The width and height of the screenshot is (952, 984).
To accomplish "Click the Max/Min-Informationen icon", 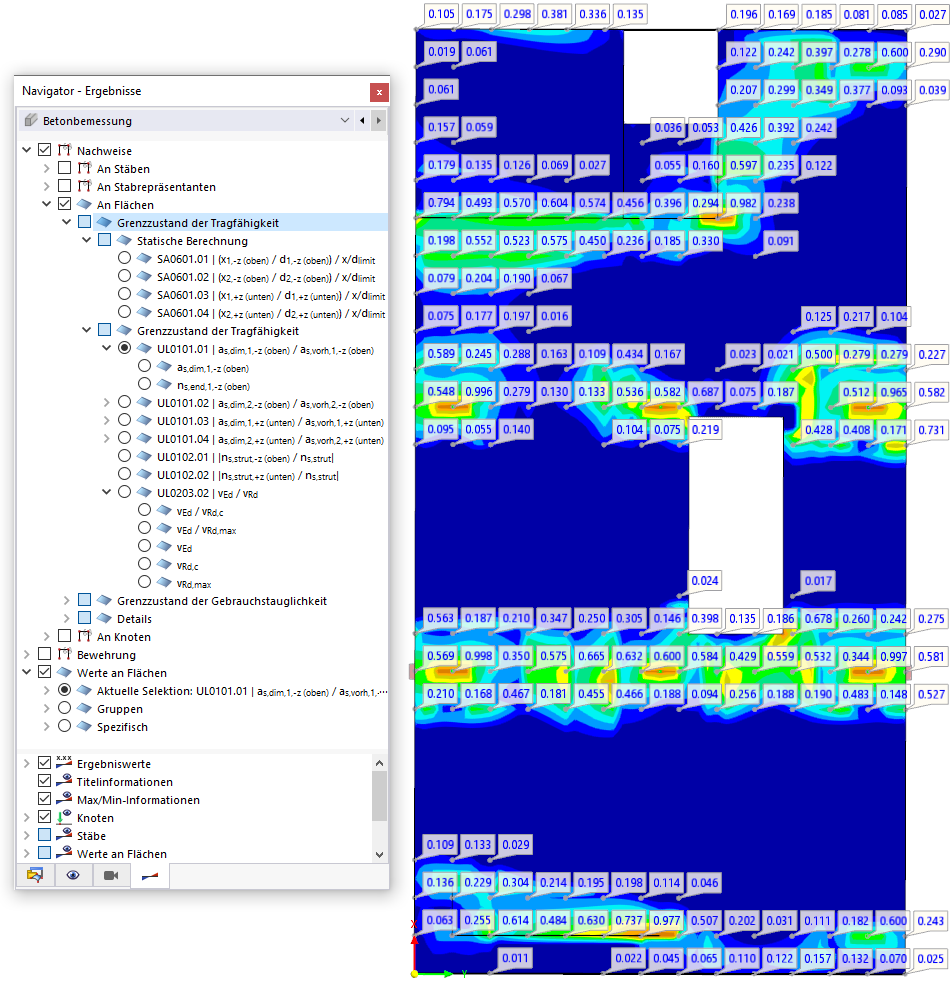I will (x=64, y=799).
